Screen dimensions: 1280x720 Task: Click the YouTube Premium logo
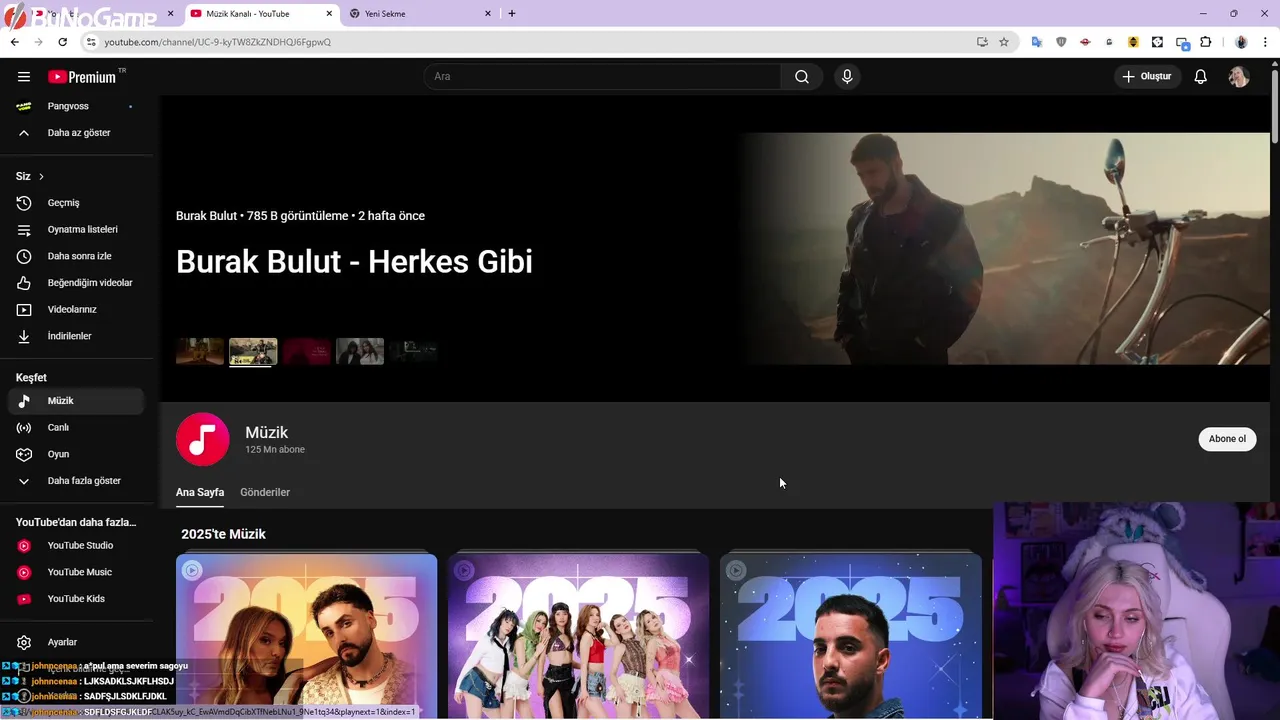click(x=82, y=77)
